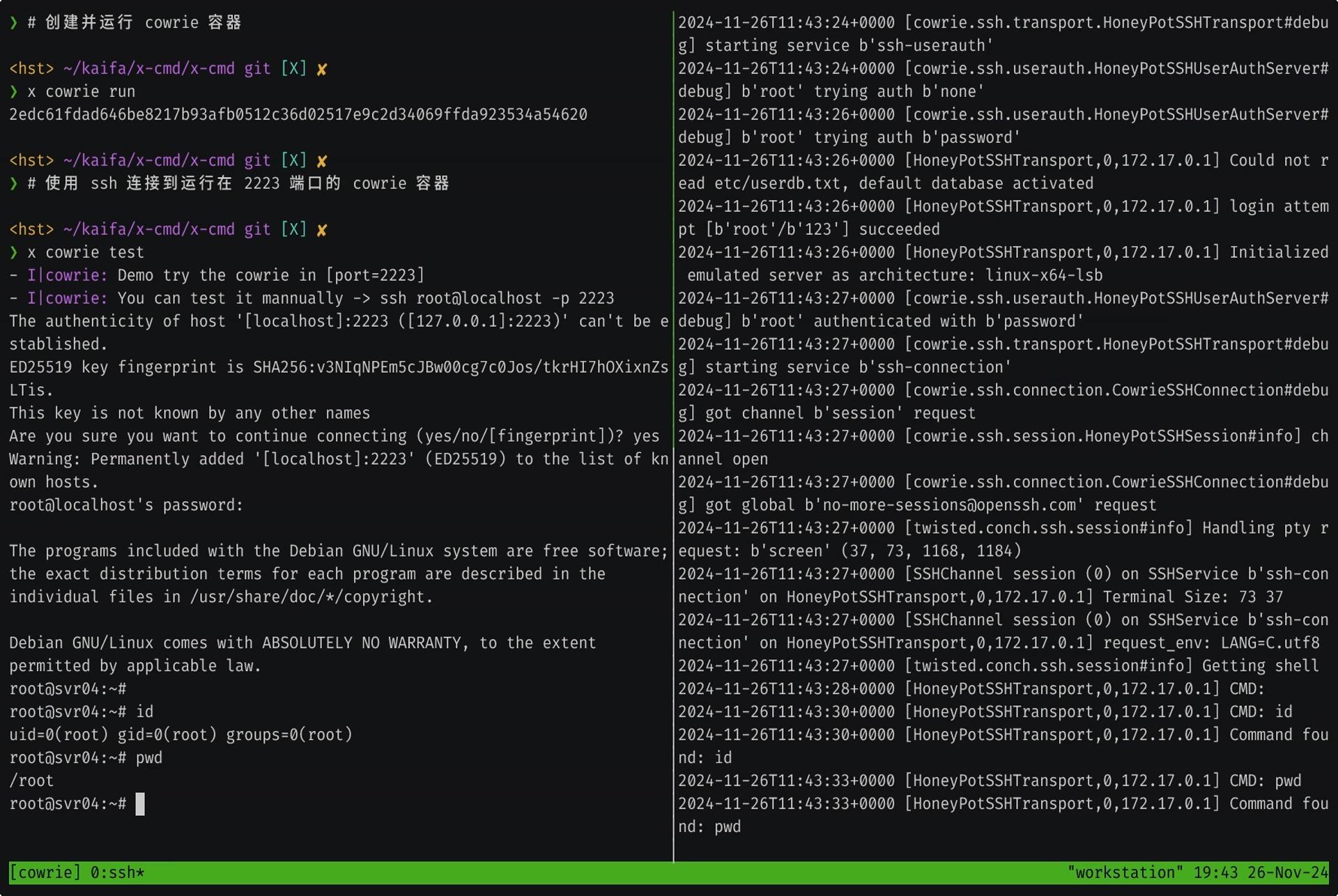The width and height of the screenshot is (1338, 896).
Task: Select the 0:ssh* active window in status bar
Action: 116,872
